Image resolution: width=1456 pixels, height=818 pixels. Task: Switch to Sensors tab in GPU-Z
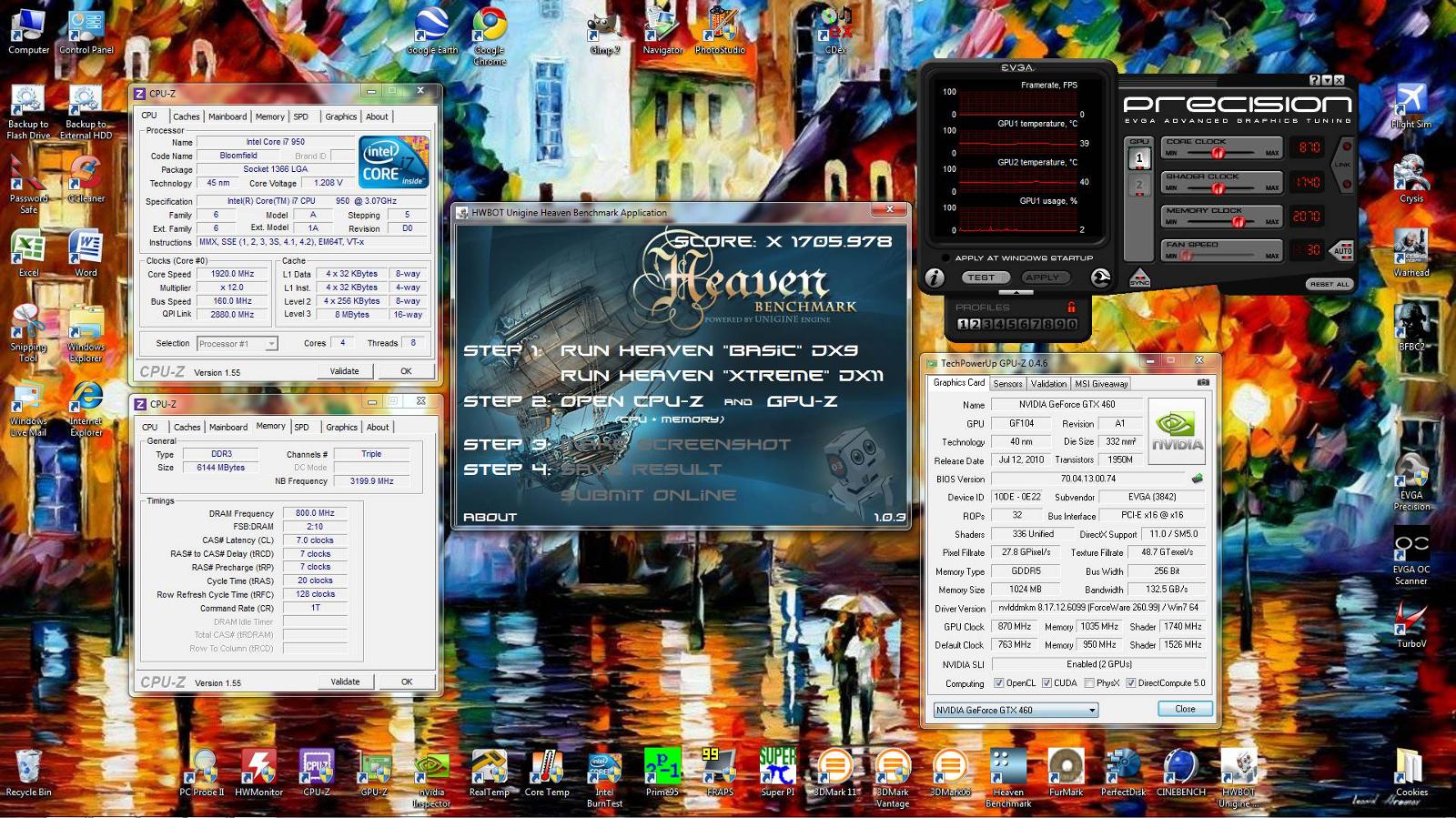[1007, 384]
